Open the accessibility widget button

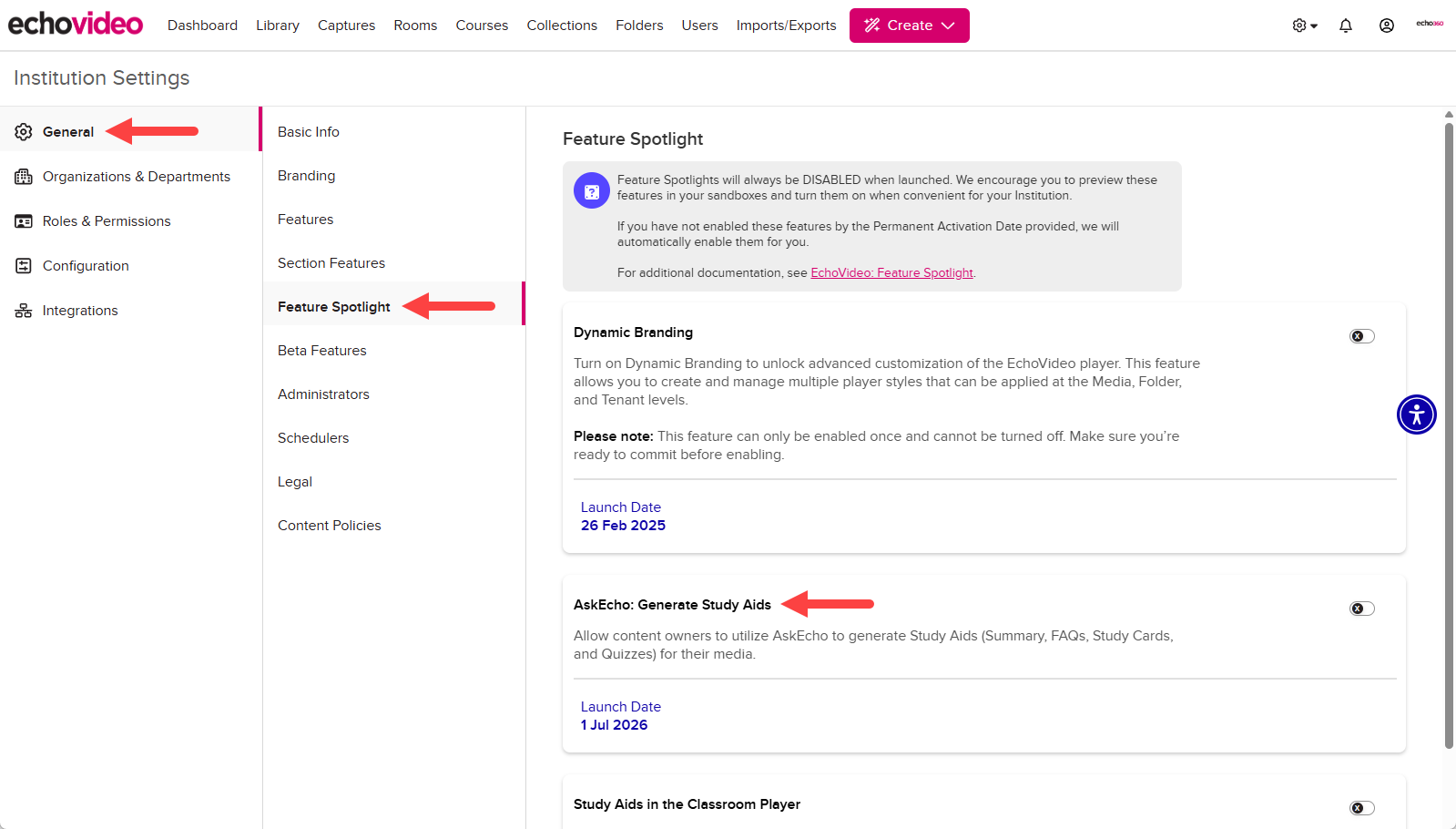click(1417, 414)
